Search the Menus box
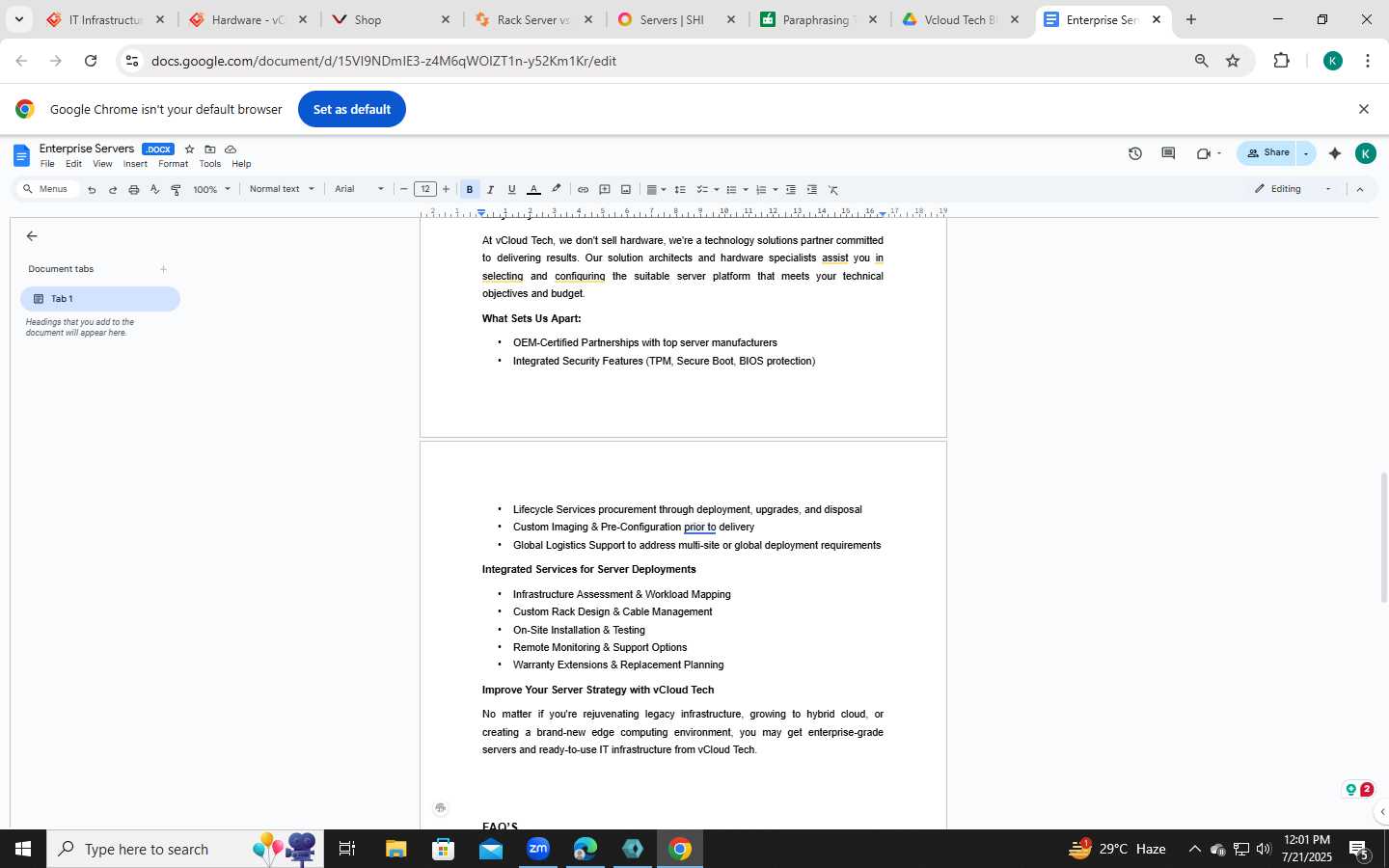Viewport: 1389px width, 868px height. [48, 189]
